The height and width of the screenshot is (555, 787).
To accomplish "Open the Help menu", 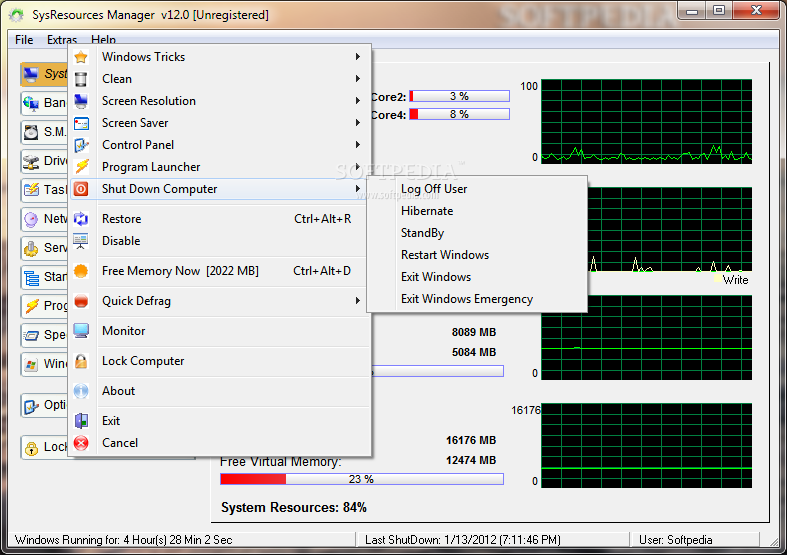I will point(103,40).
